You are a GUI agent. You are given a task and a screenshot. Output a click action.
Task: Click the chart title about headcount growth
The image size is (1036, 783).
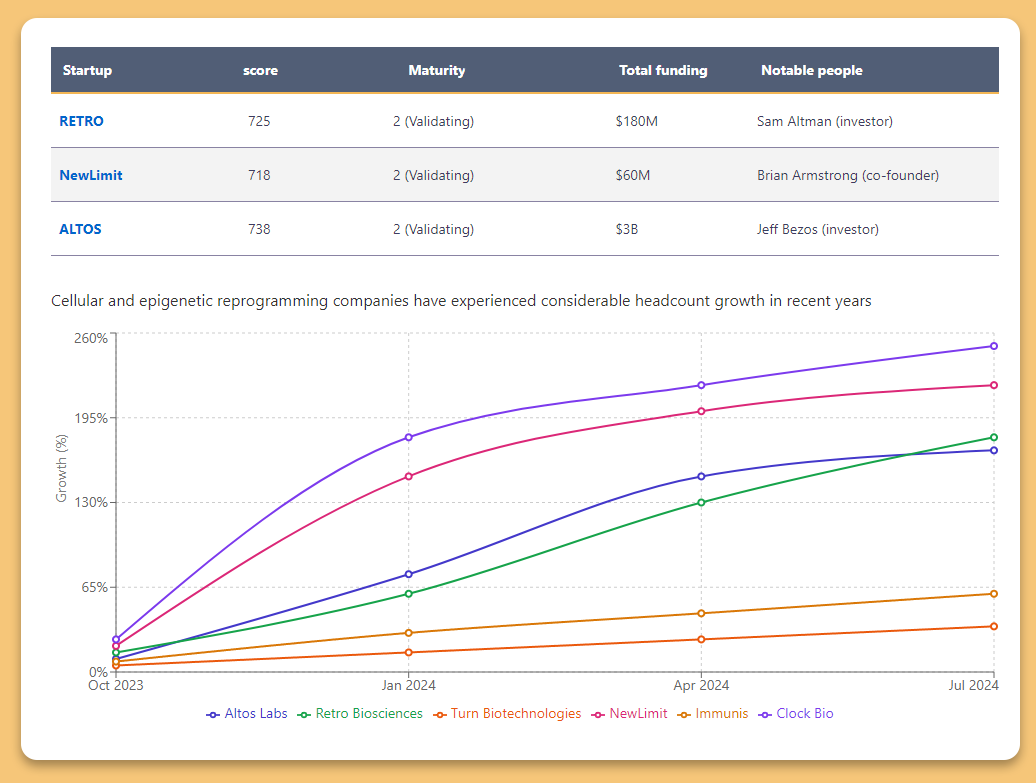pyautogui.click(x=461, y=301)
